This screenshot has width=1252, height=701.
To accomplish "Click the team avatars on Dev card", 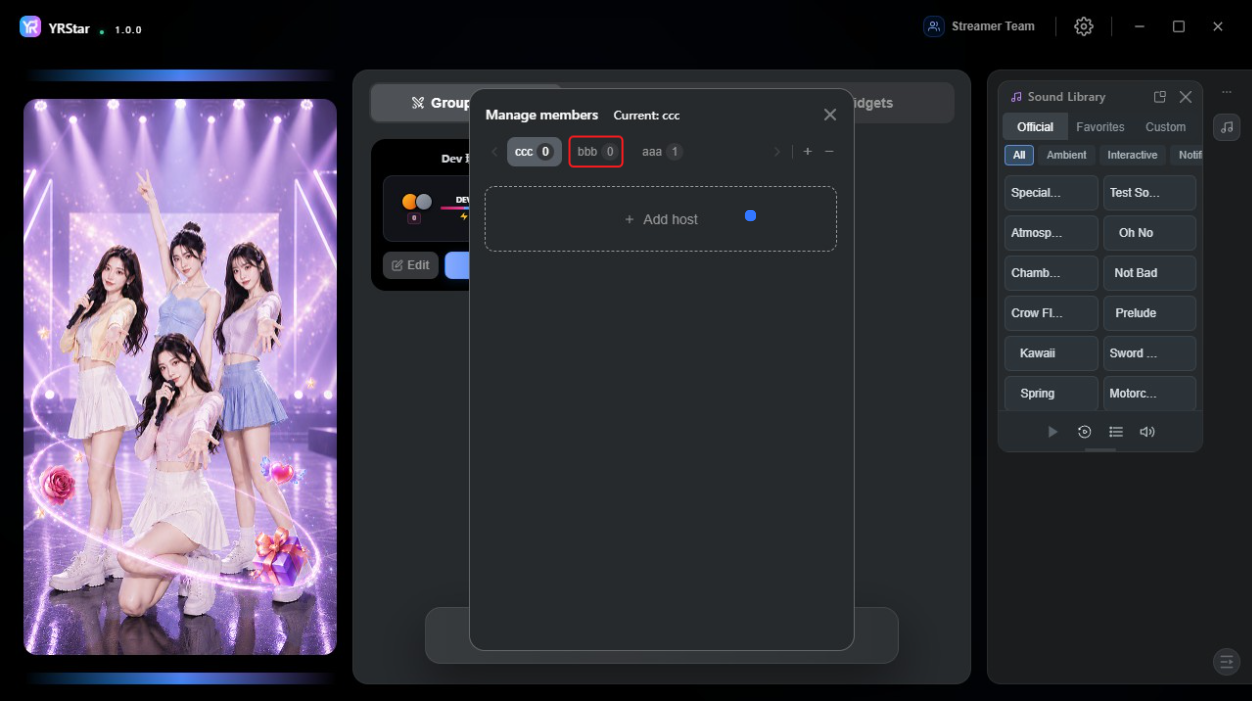I will (x=417, y=202).
